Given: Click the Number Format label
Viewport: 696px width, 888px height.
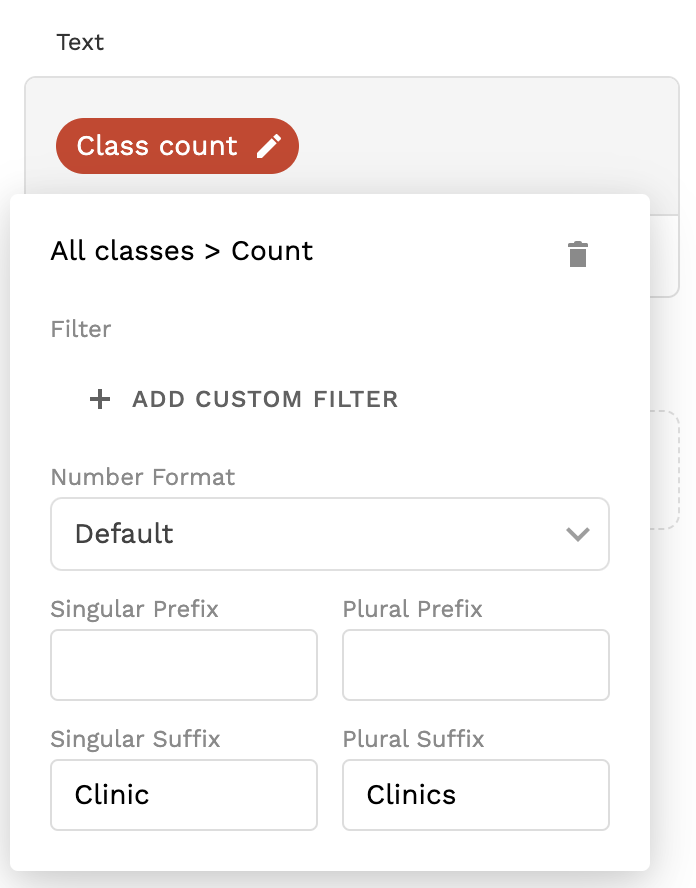Looking at the screenshot, I should [143, 477].
